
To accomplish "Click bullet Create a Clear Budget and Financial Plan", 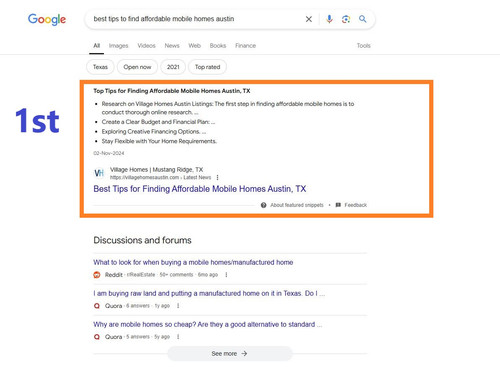I will pos(158,122).
